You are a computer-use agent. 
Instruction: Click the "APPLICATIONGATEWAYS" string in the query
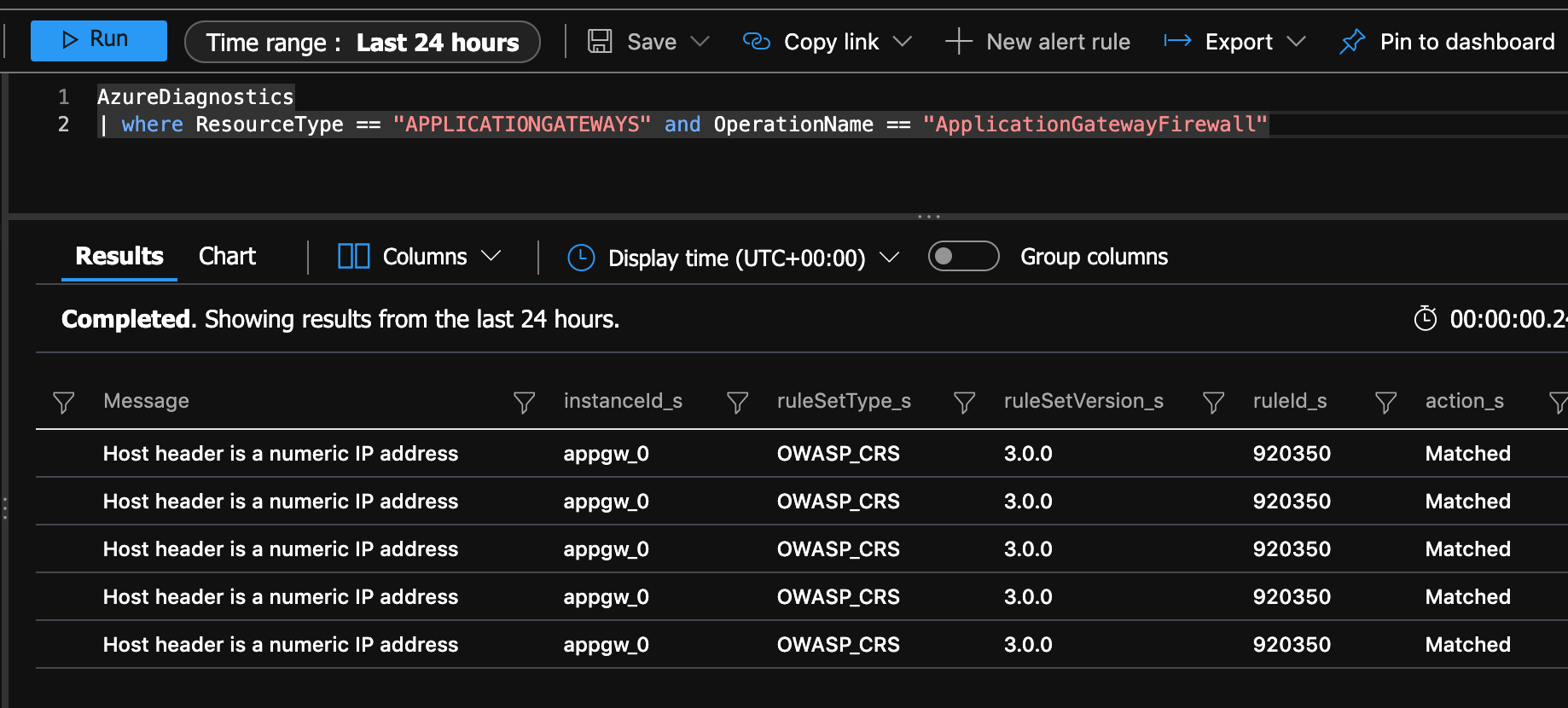(x=522, y=125)
